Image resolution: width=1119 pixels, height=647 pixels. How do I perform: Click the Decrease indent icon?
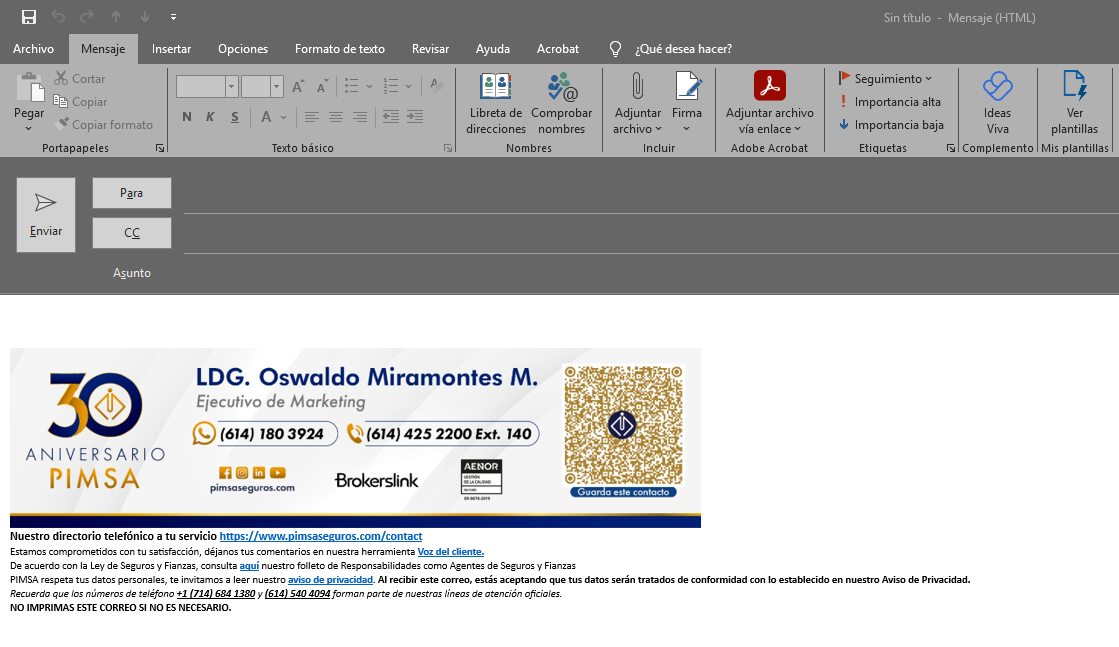click(390, 117)
